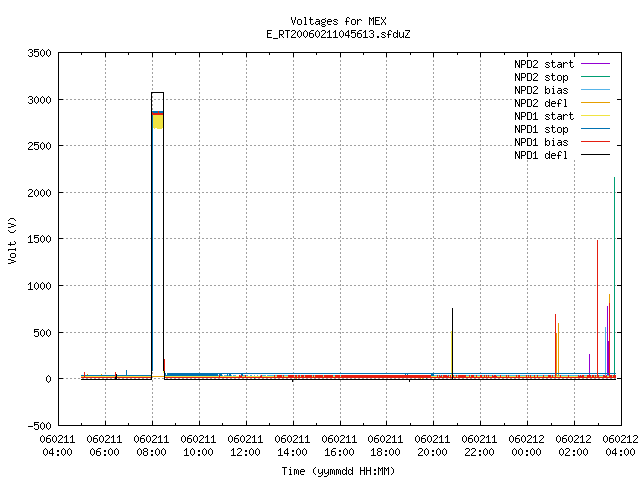Click the '060212 04:00' x-axis tick label

click(620, 446)
